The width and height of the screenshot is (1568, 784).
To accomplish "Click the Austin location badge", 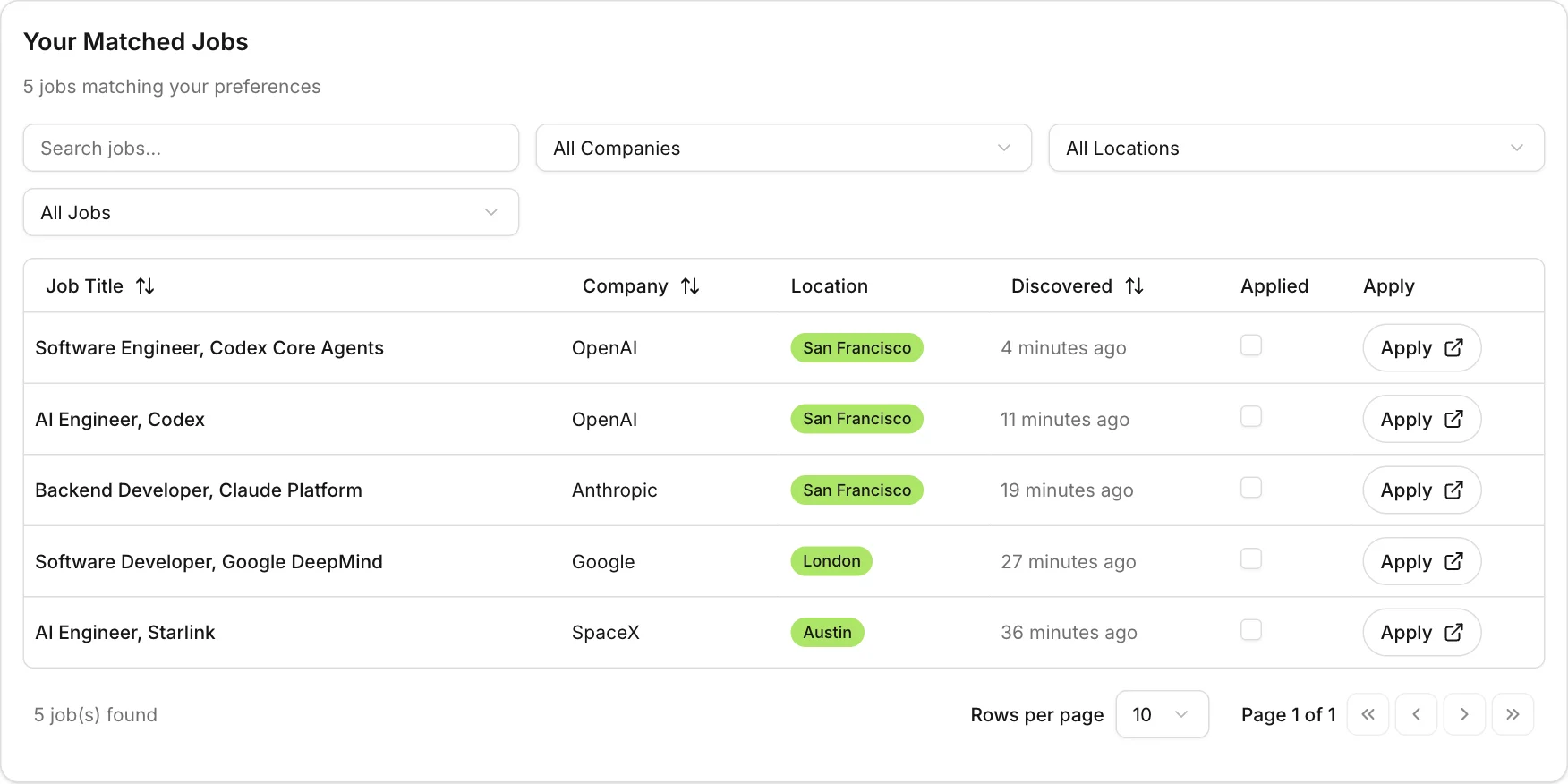I will 827,632.
